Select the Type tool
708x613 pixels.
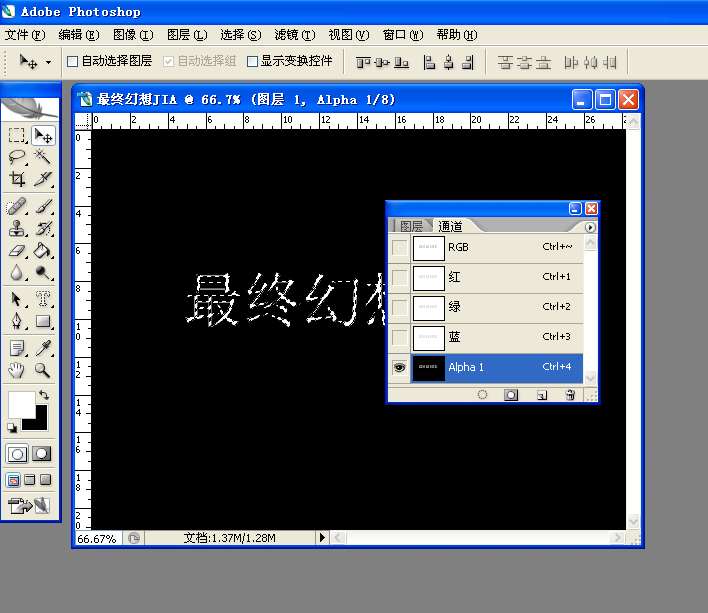[x=42, y=299]
